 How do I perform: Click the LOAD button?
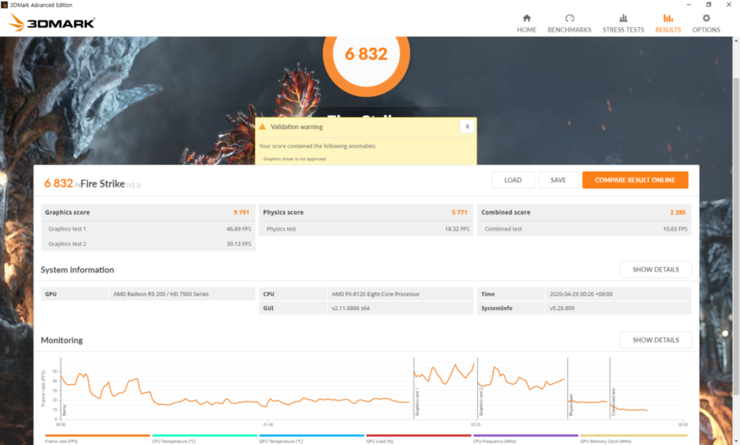tap(513, 180)
